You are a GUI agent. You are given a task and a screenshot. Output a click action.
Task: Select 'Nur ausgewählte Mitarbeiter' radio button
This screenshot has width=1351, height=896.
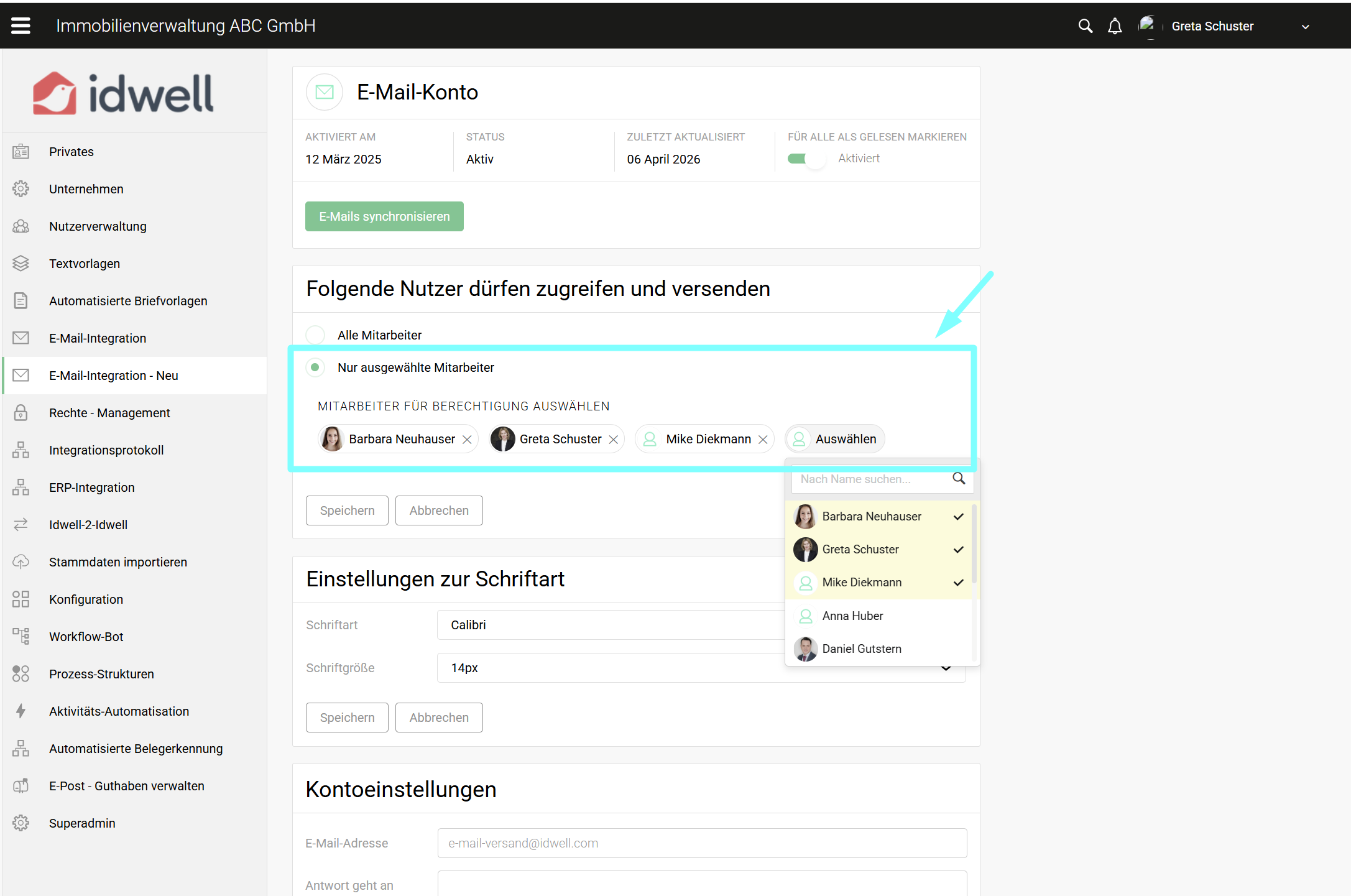click(x=315, y=367)
